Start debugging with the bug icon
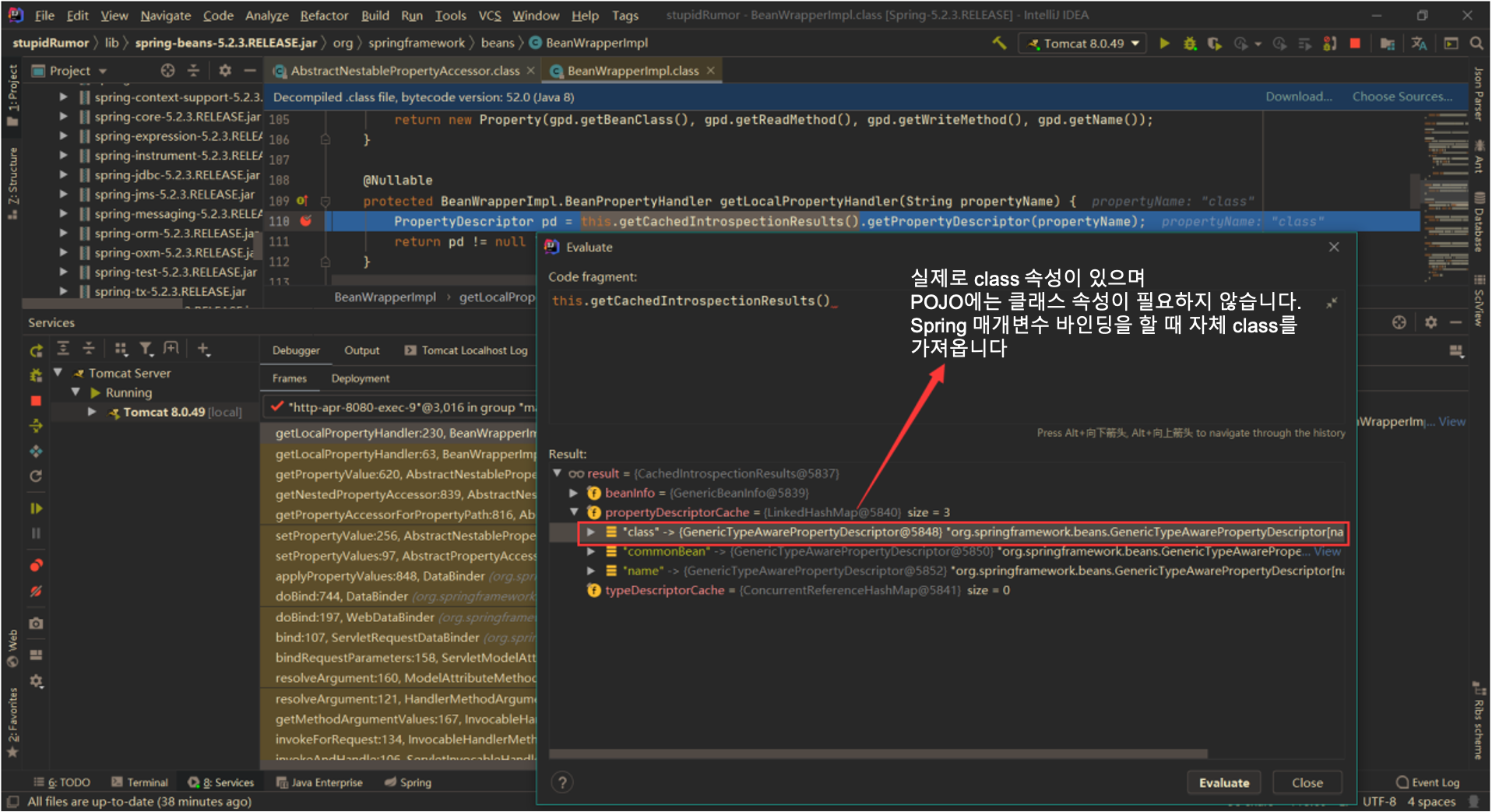The height and width of the screenshot is (812, 1492). click(1190, 44)
